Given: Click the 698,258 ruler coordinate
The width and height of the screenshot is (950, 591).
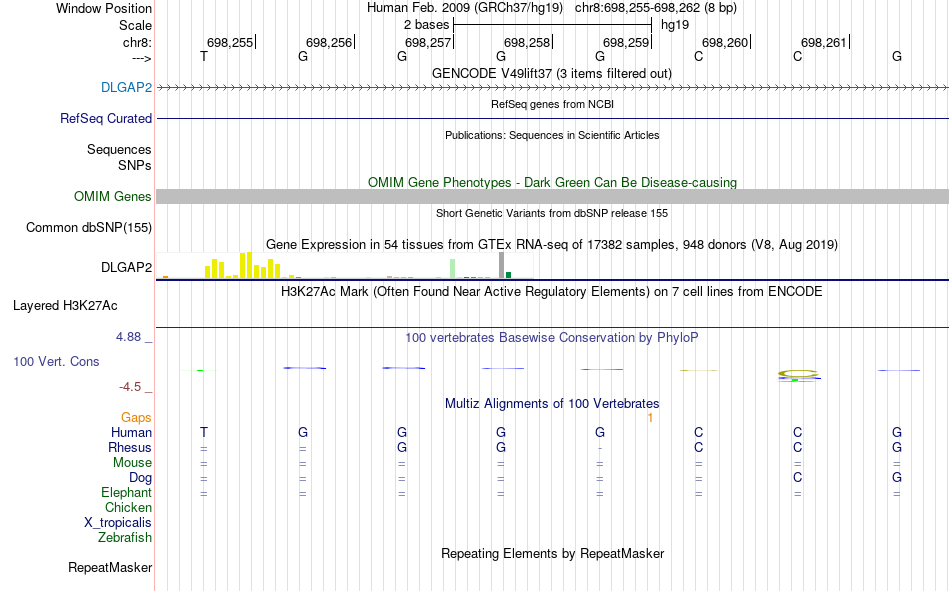Looking at the screenshot, I should [x=526, y=42].
